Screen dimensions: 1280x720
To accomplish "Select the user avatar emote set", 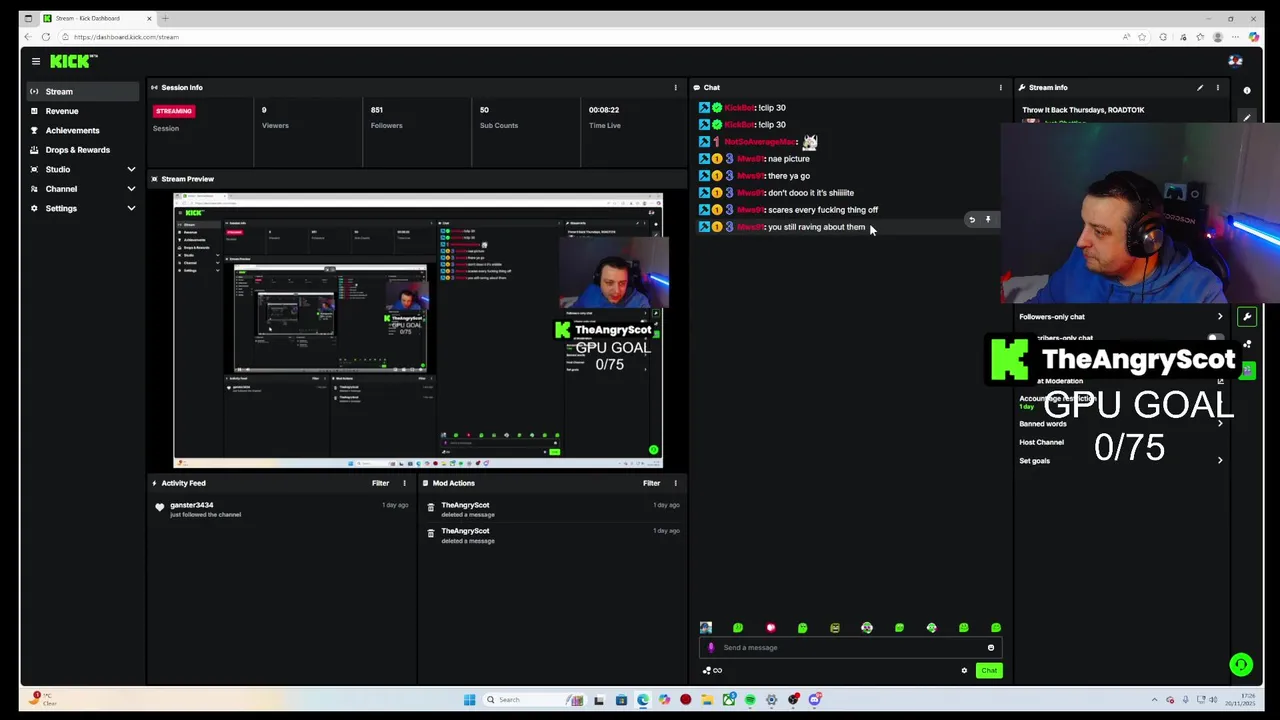I will [706, 628].
